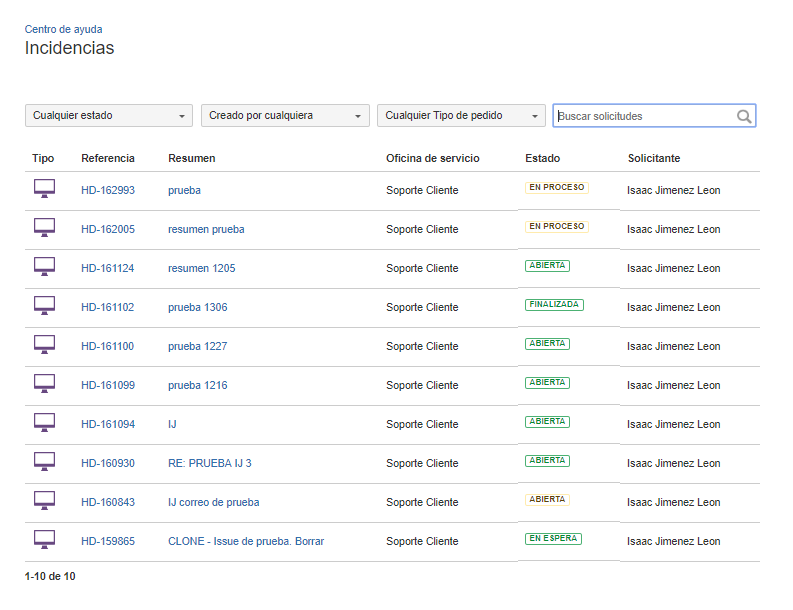Screen dimensions: 793x610
Task: Open reference HD-161100
Action: [x=107, y=346]
